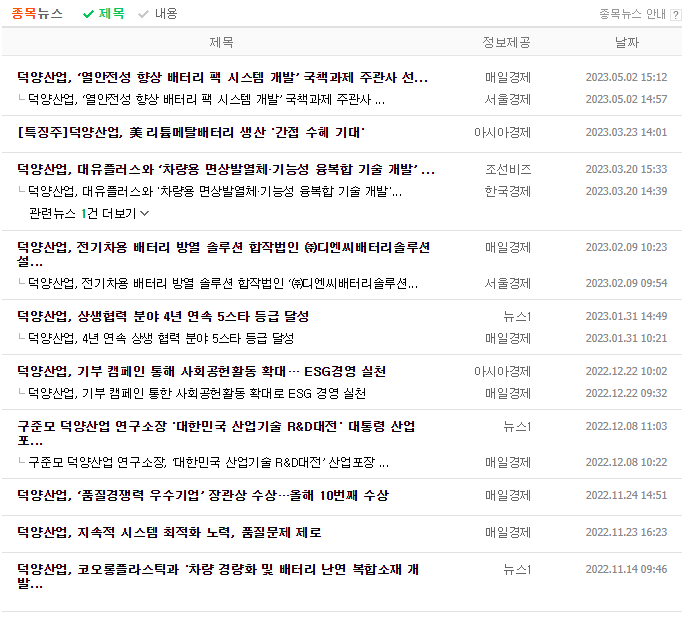Click 조선비즈 source name
Image resolution: width=689 pixels, height=621 pixels.
(x=508, y=169)
